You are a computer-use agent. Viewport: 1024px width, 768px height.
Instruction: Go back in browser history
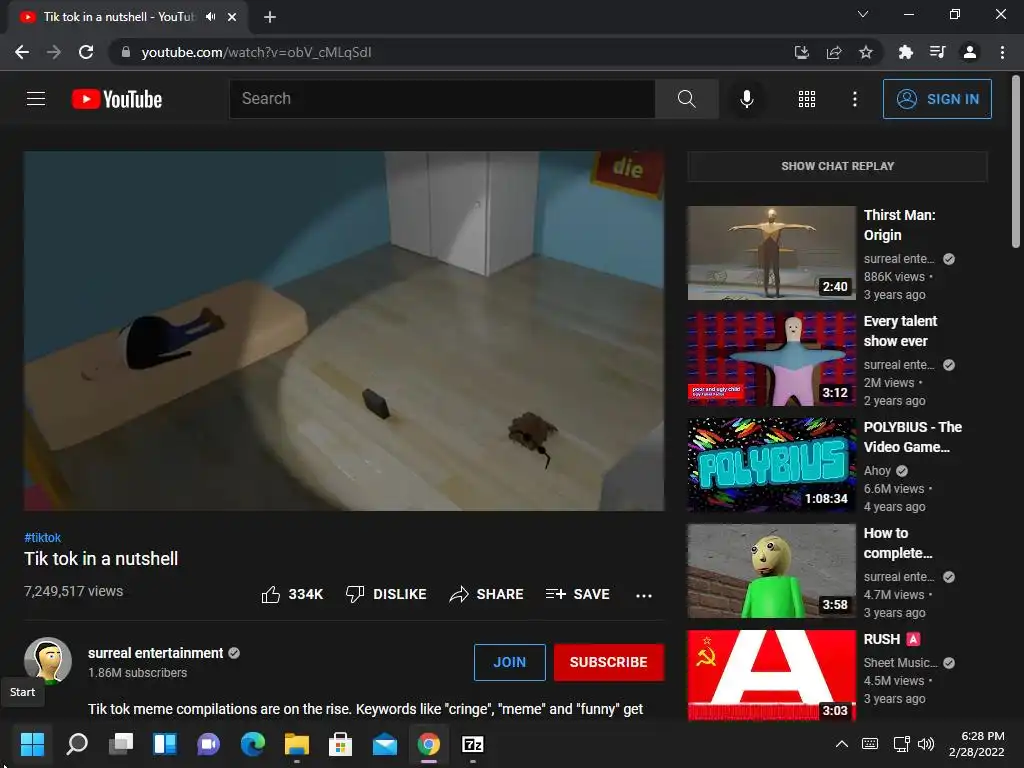(22, 52)
